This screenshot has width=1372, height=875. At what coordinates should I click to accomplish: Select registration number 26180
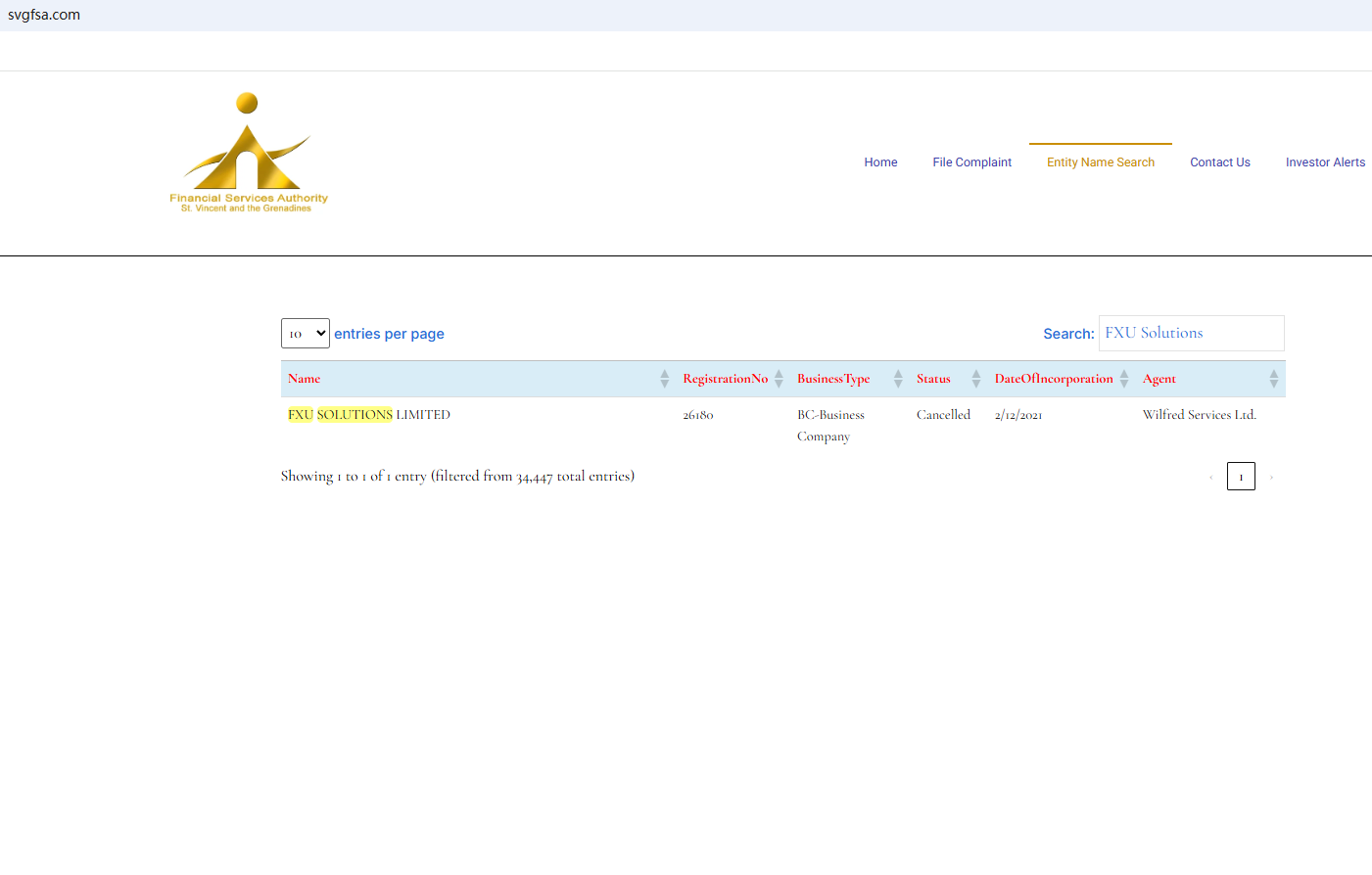point(698,415)
